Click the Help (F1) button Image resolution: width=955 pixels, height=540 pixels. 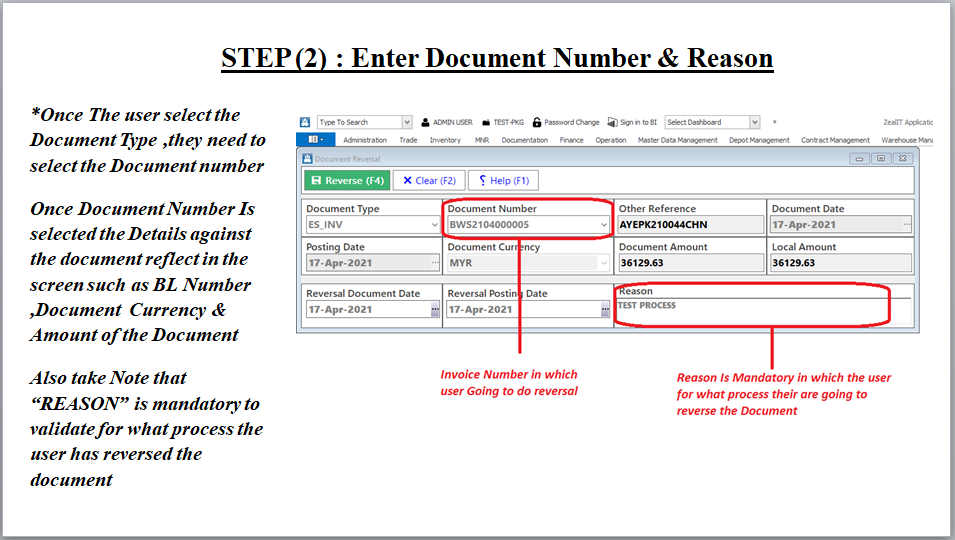504,181
